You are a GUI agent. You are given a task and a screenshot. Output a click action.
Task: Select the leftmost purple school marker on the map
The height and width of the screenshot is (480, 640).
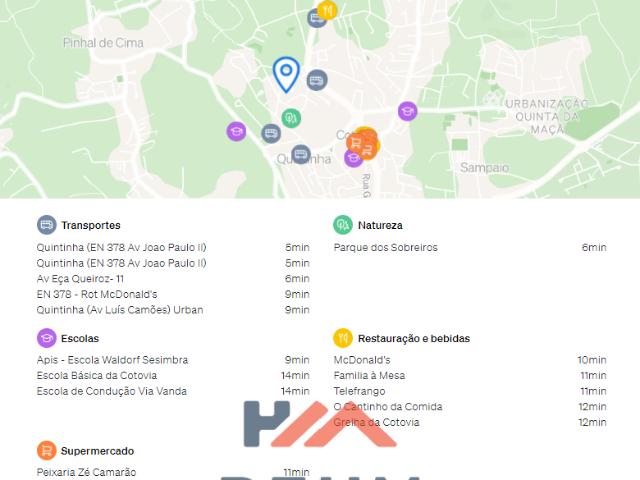pos(236,131)
